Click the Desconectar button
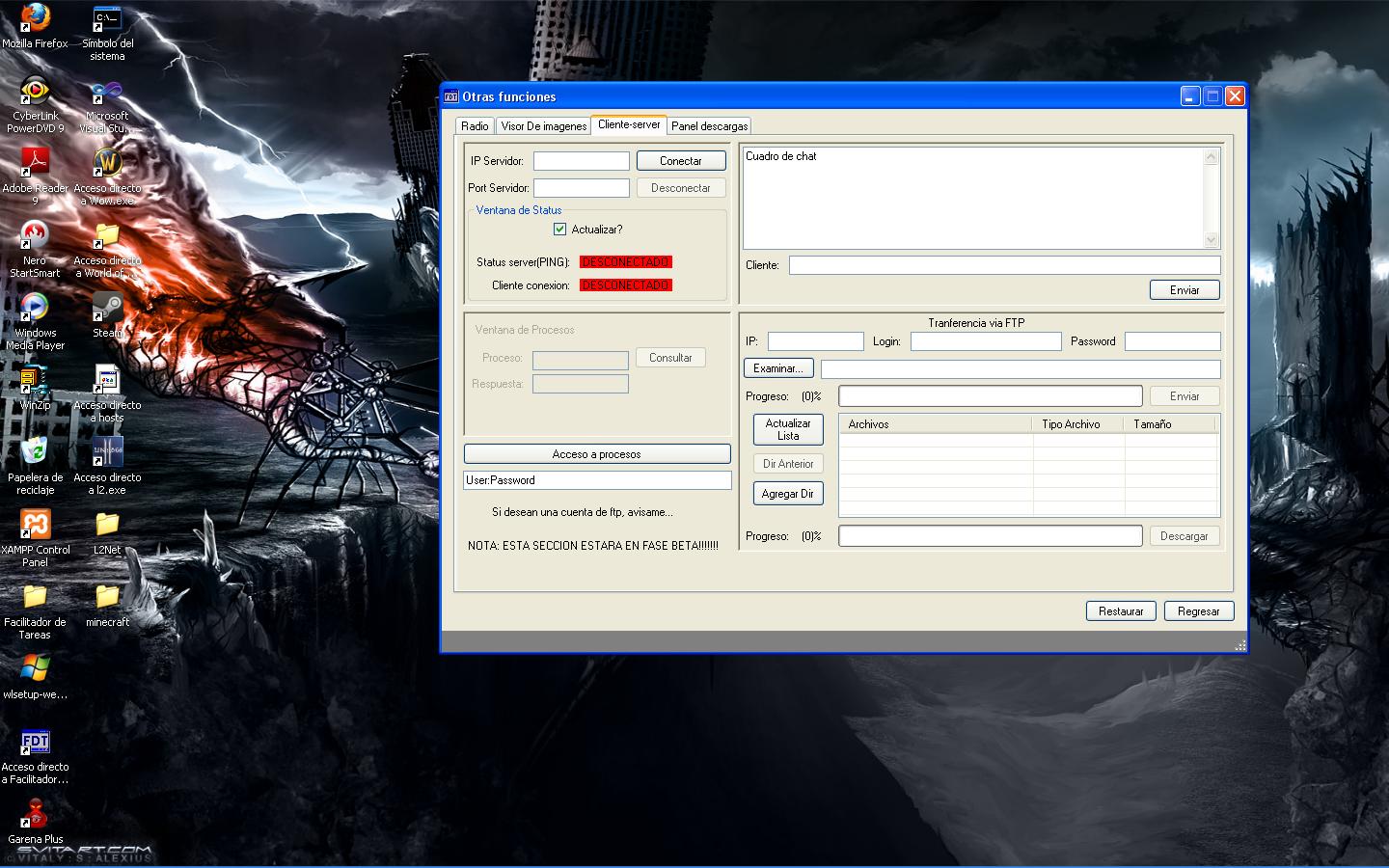The image size is (1389, 868). tap(681, 188)
